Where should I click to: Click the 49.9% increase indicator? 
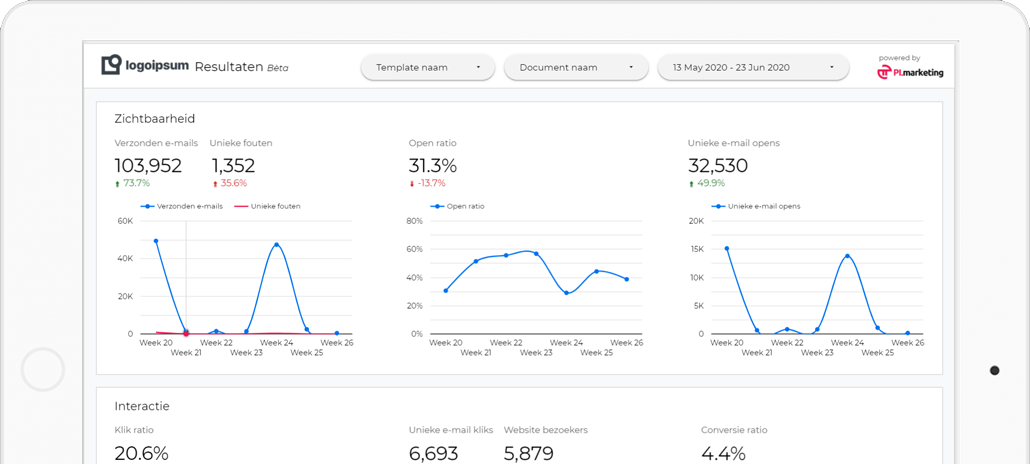pyautogui.click(x=706, y=183)
